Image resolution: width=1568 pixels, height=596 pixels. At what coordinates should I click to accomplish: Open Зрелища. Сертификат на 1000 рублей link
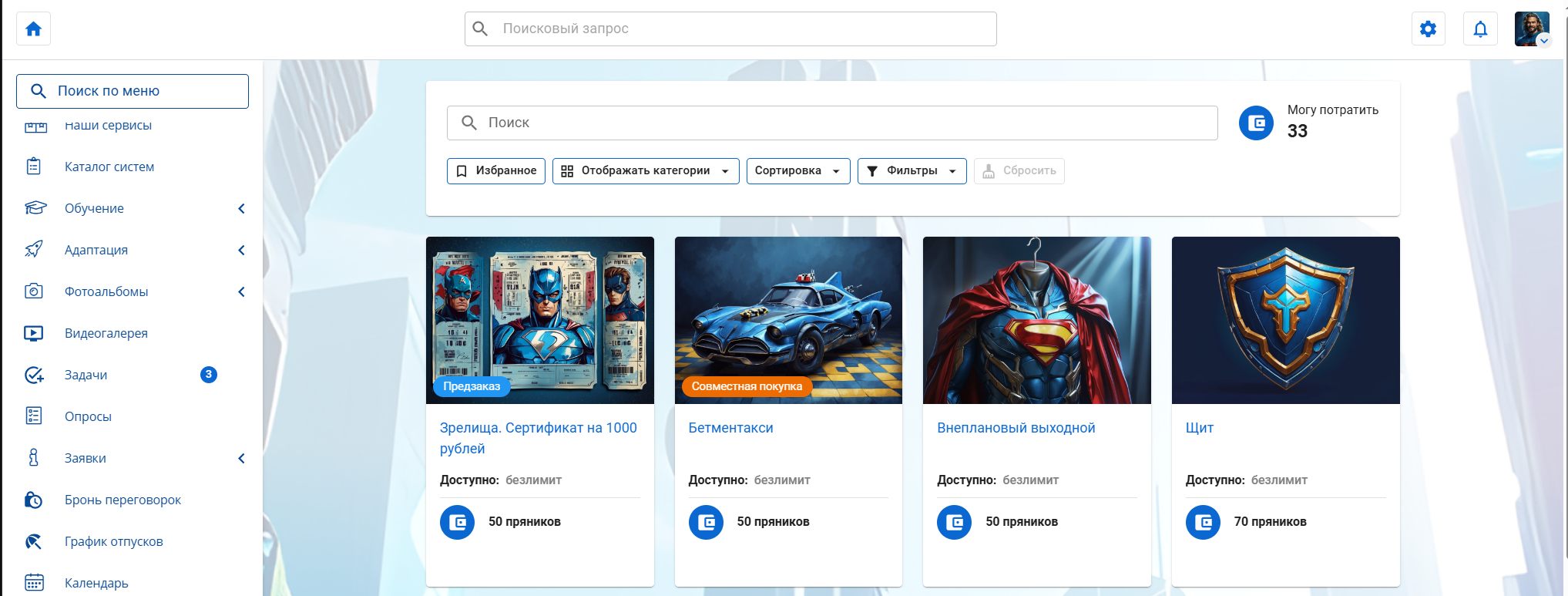point(539,438)
